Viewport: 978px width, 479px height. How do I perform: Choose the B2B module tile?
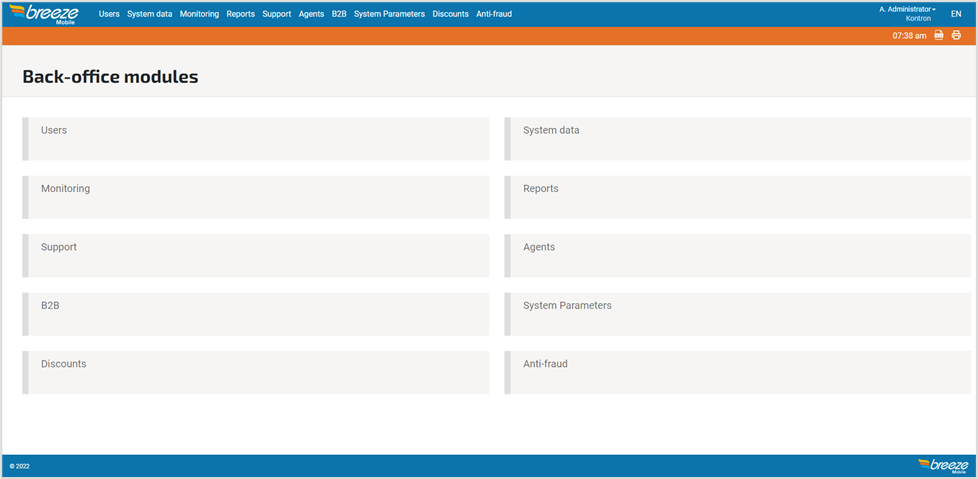[x=256, y=314]
